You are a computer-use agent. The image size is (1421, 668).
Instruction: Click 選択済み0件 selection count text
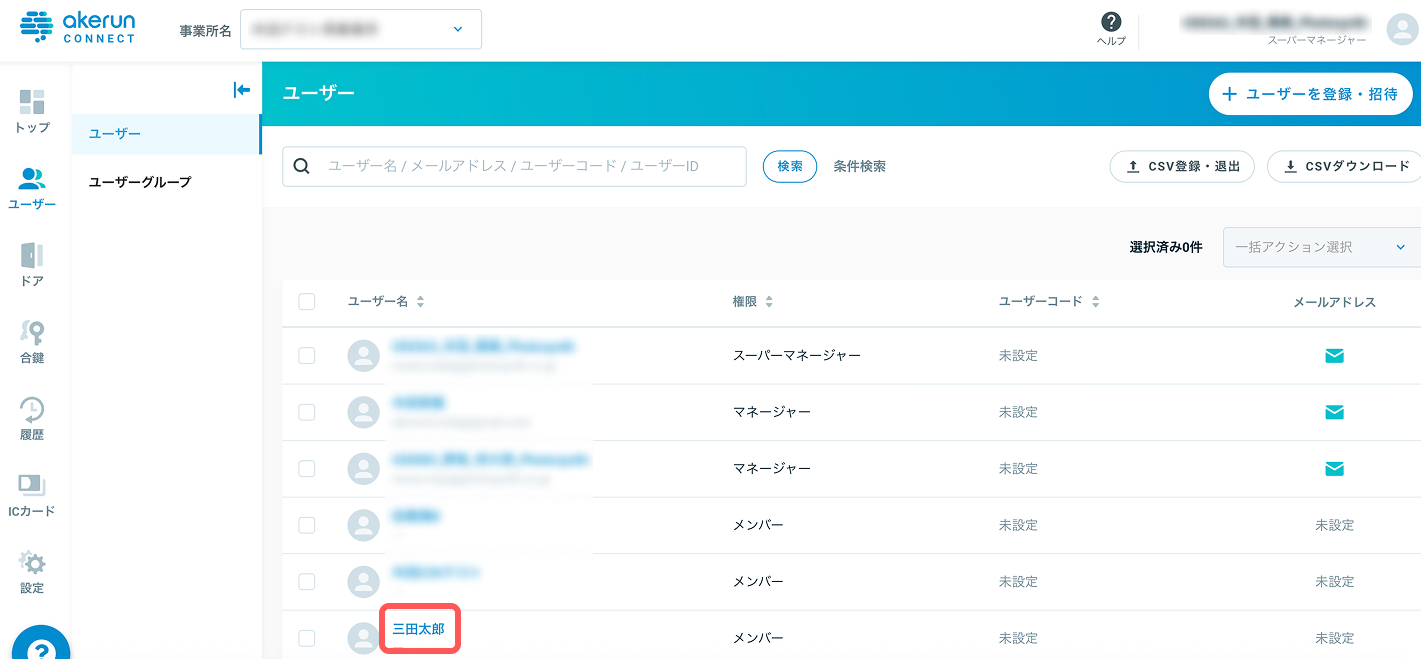pos(1166,247)
